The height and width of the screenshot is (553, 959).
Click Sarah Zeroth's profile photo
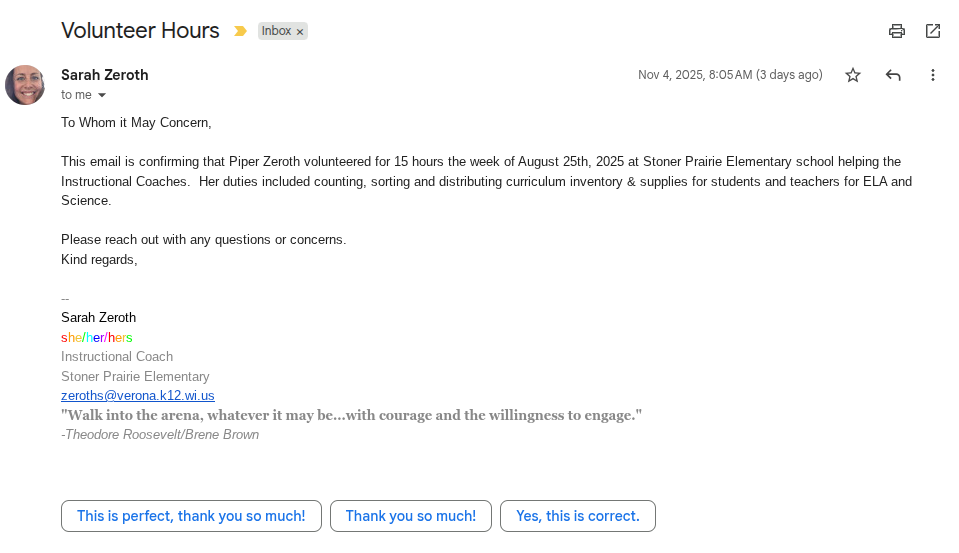pyautogui.click(x=25, y=85)
